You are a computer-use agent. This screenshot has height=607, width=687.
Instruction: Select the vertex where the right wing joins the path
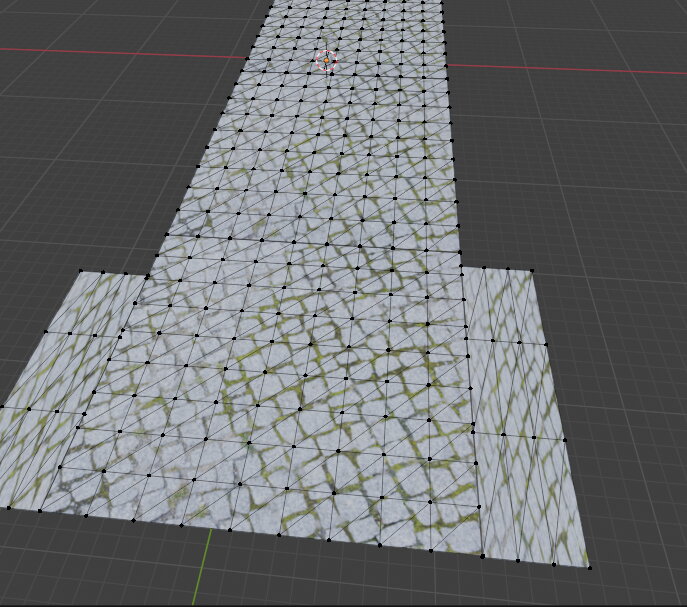[x=461, y=270]
